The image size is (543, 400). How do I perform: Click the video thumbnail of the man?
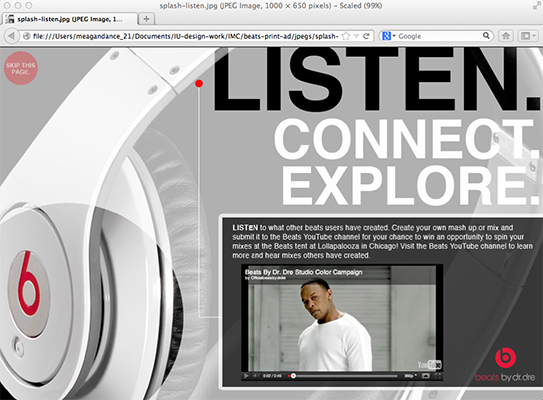tap(342, 319)
